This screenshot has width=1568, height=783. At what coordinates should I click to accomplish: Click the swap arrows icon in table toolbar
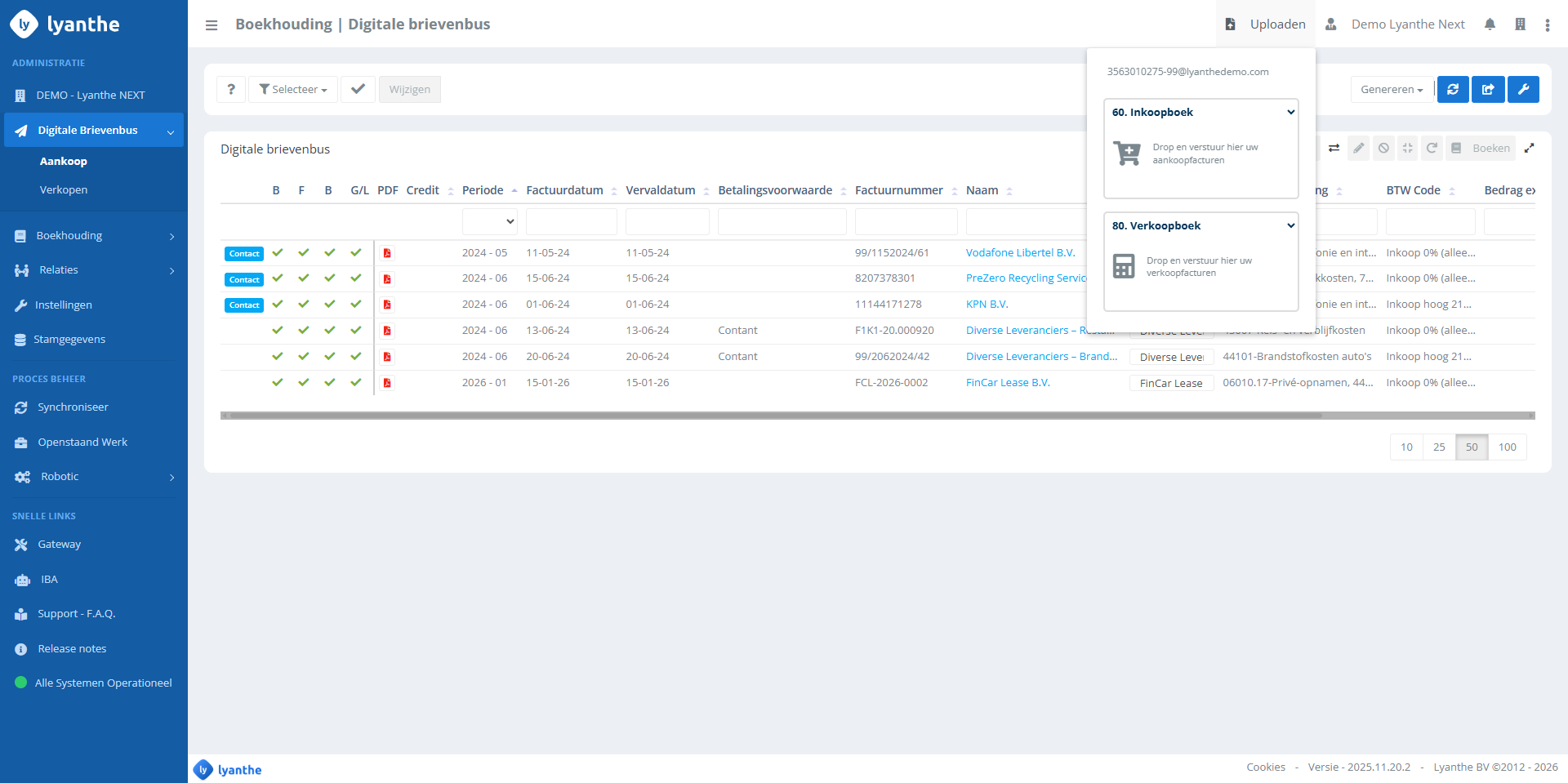click(x=1334, y=149)
